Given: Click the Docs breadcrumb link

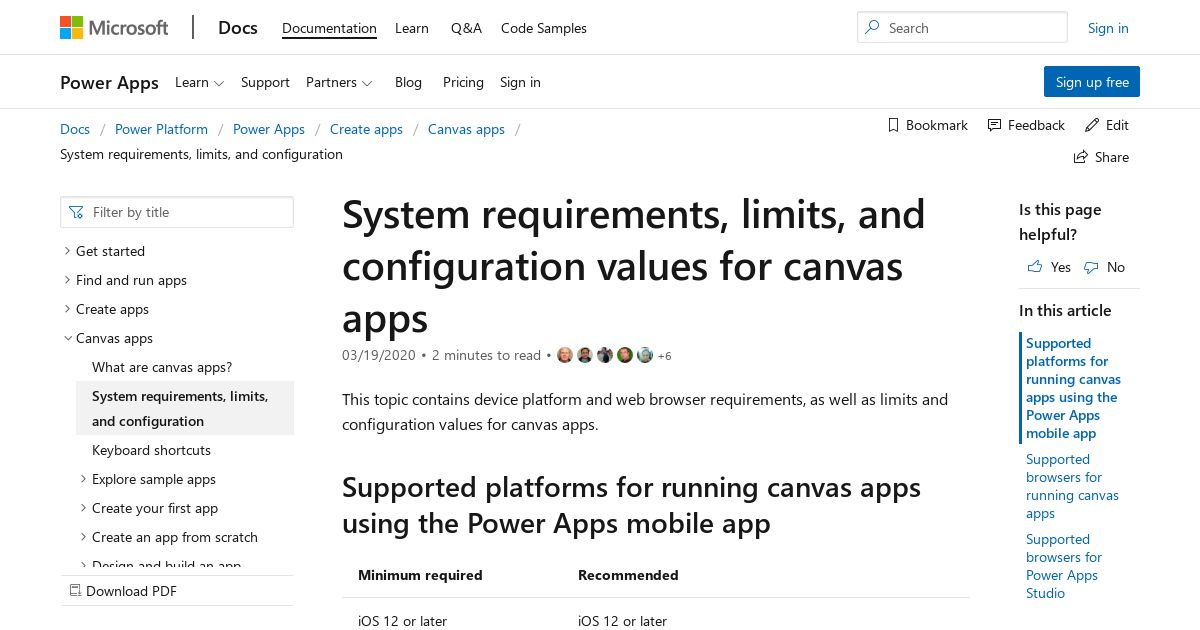Looking at the screenshot, I should click(75, 129).
